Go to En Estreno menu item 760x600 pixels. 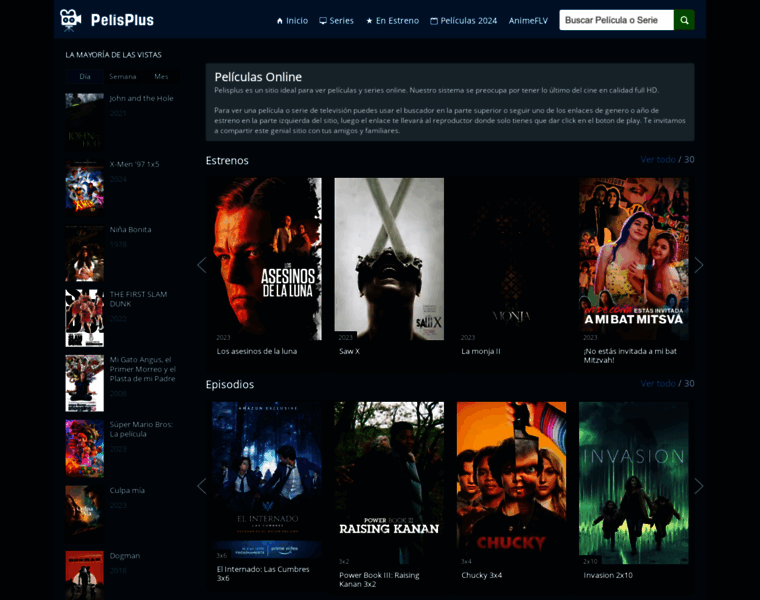point(393,20)
